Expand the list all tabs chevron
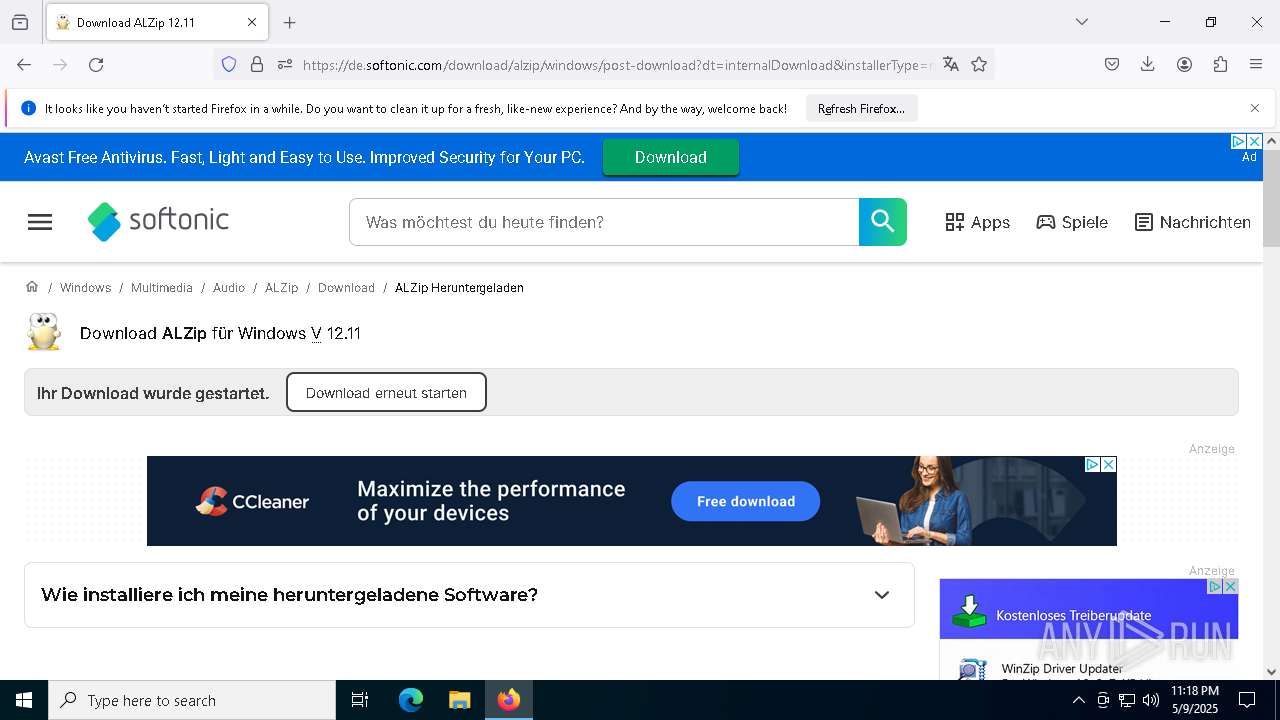This screenshot has height=720, width=1280. pos(1082,22)
